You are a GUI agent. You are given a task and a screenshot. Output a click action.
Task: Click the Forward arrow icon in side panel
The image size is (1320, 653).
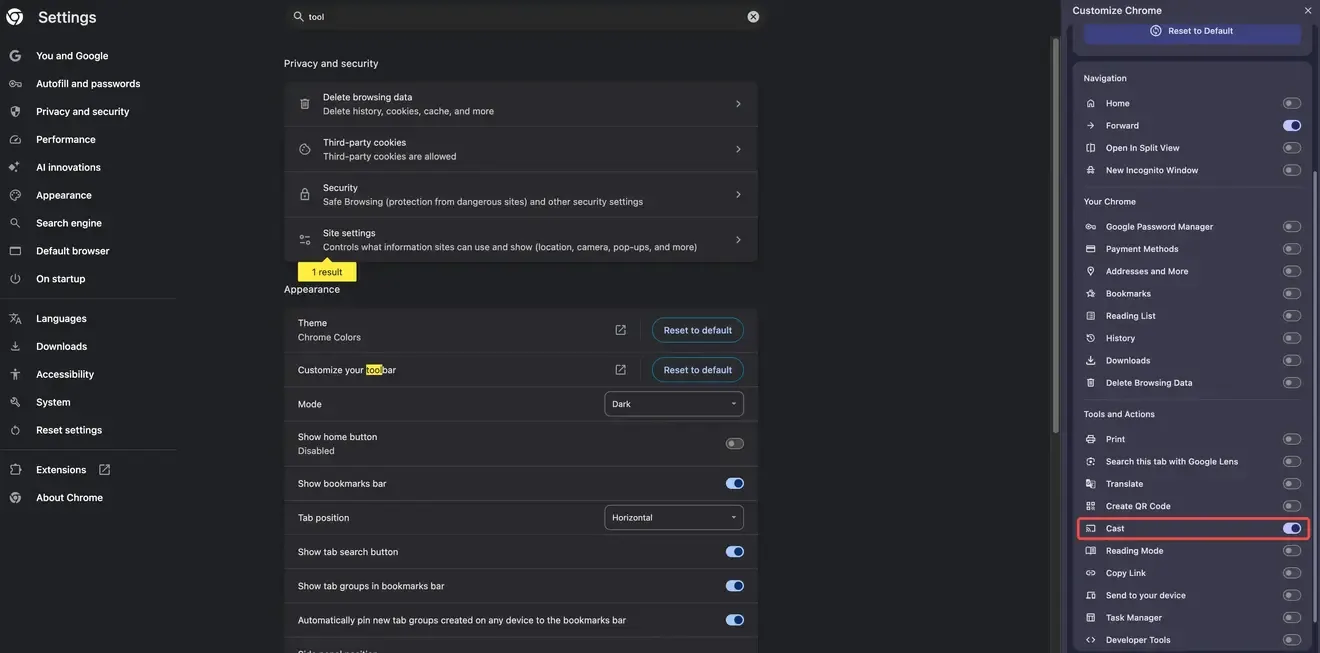tap(1091, 126)
